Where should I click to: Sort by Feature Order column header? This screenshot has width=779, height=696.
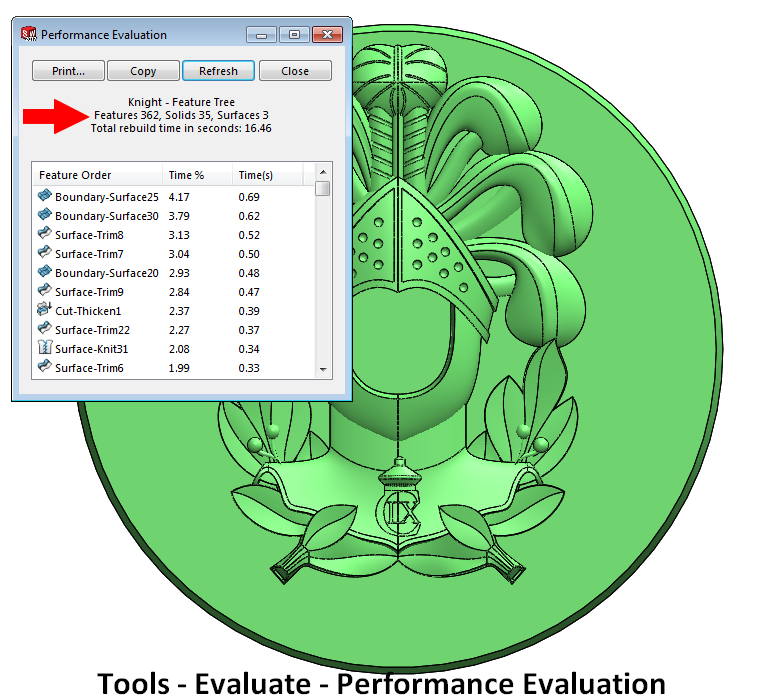coord(97,175)
